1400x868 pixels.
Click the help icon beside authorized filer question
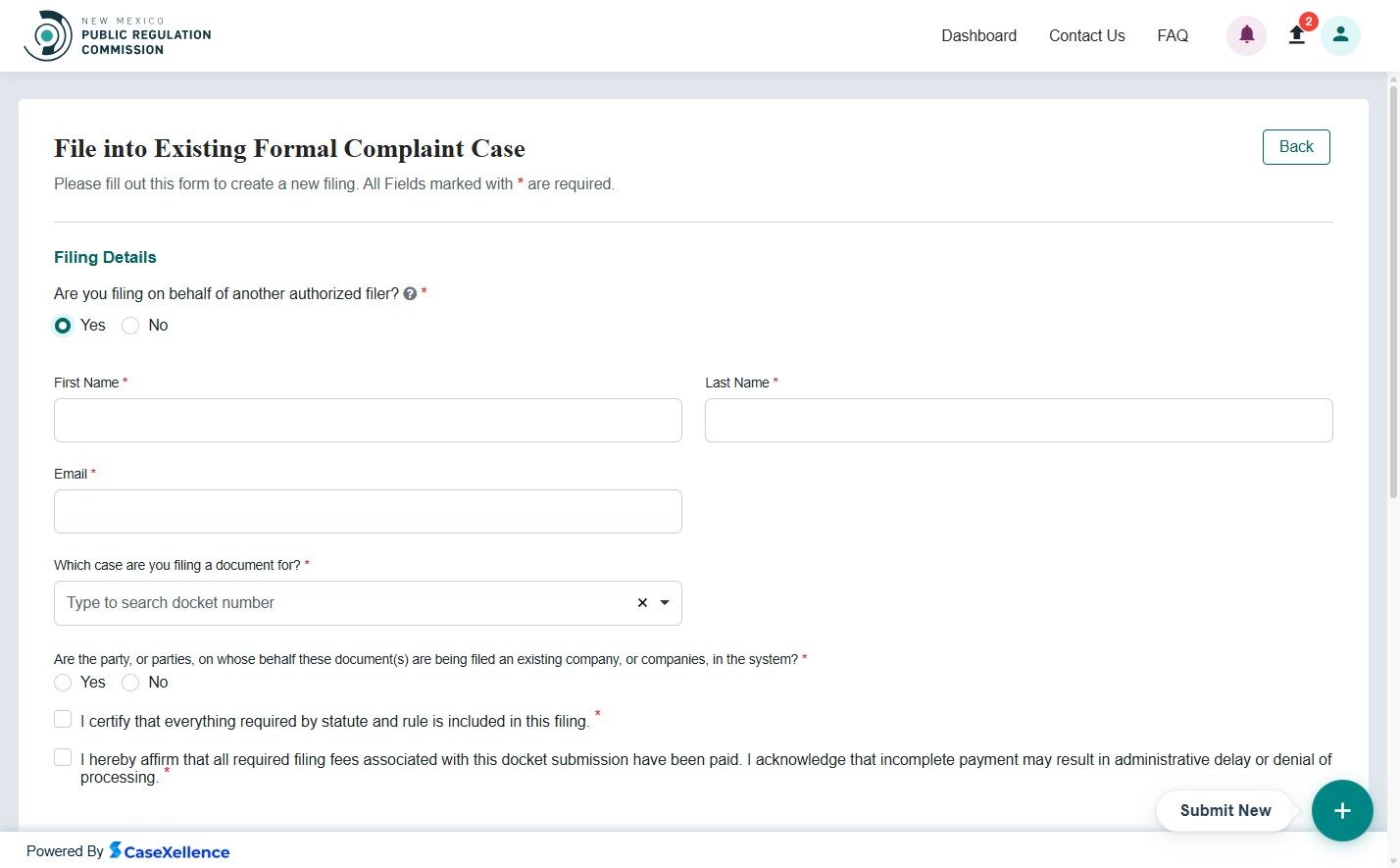pyautogui.click(x=410, y=293)
